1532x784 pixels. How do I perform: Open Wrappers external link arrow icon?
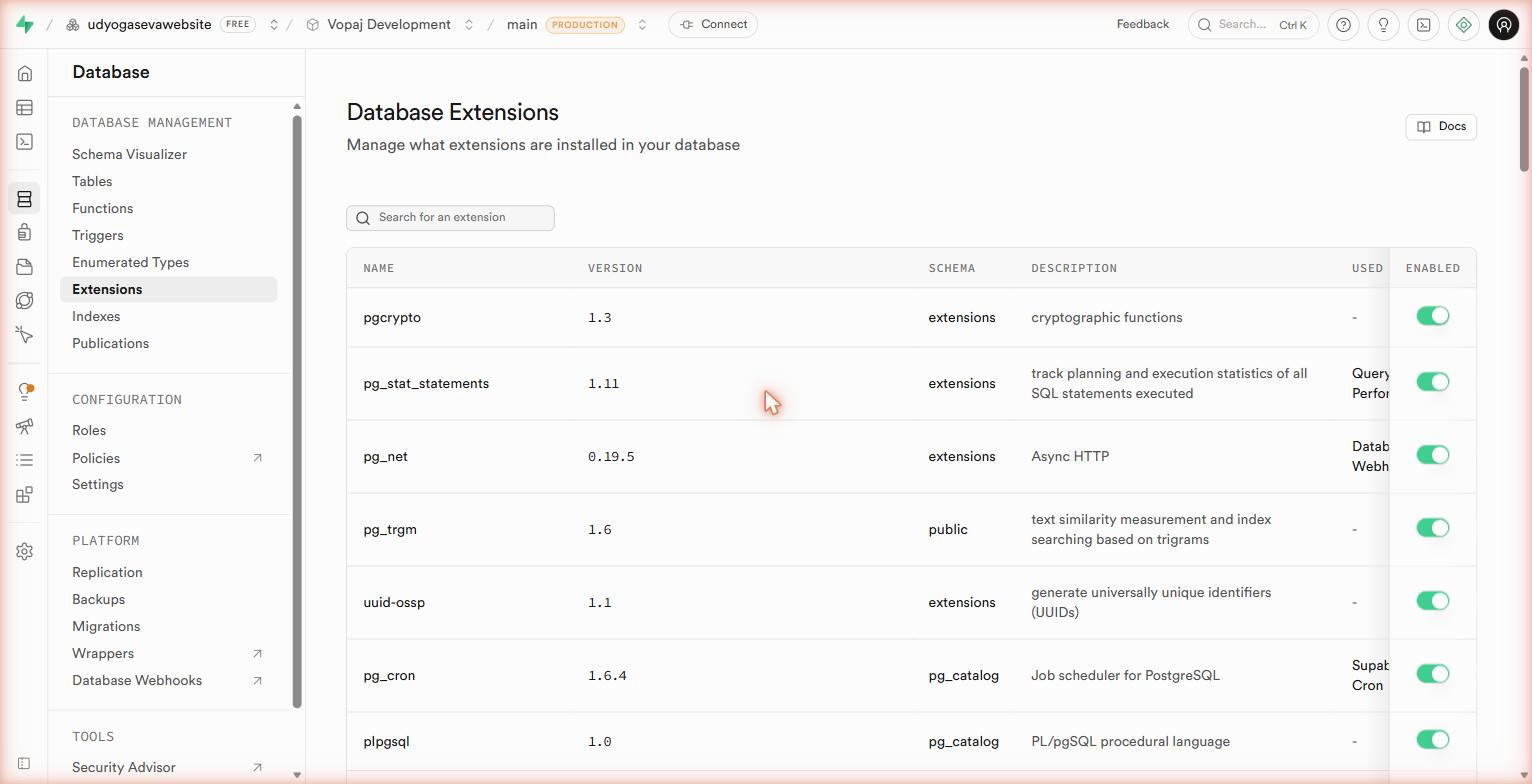click(x=257, y=654)
